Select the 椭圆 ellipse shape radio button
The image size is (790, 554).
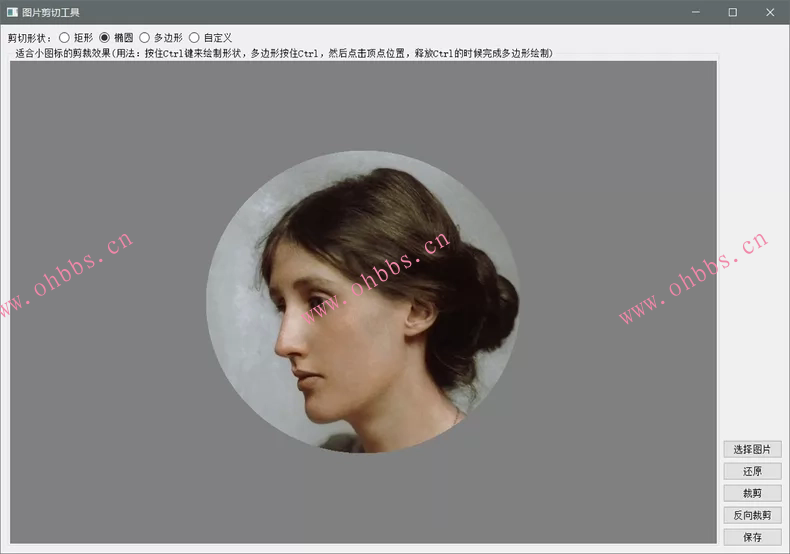[104, 38]
